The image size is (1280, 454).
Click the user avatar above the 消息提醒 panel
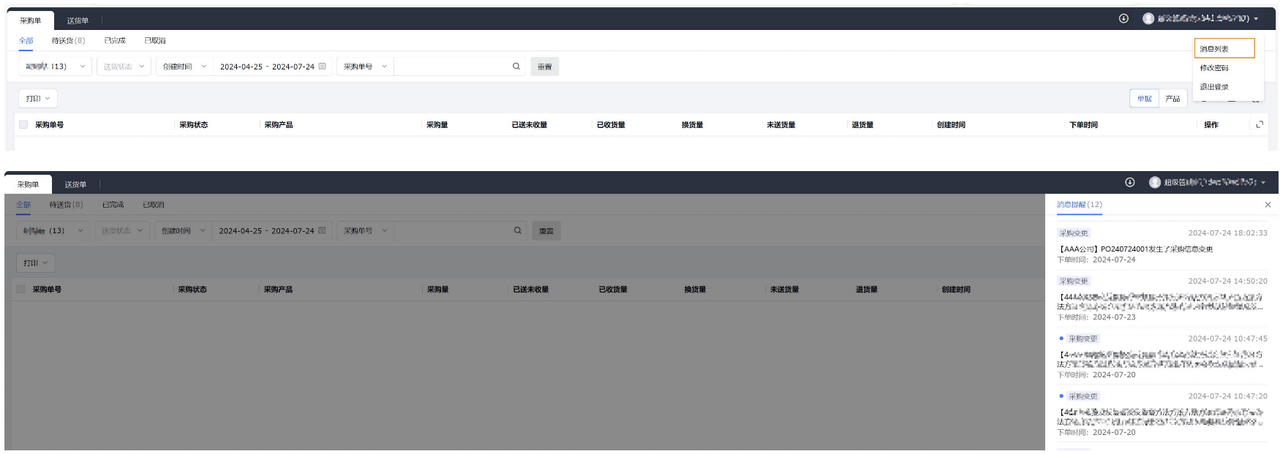click(1155, 183)
